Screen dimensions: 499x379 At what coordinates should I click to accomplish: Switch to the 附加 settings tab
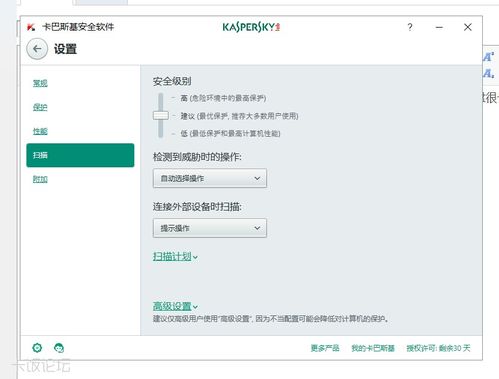pos(40,179)
